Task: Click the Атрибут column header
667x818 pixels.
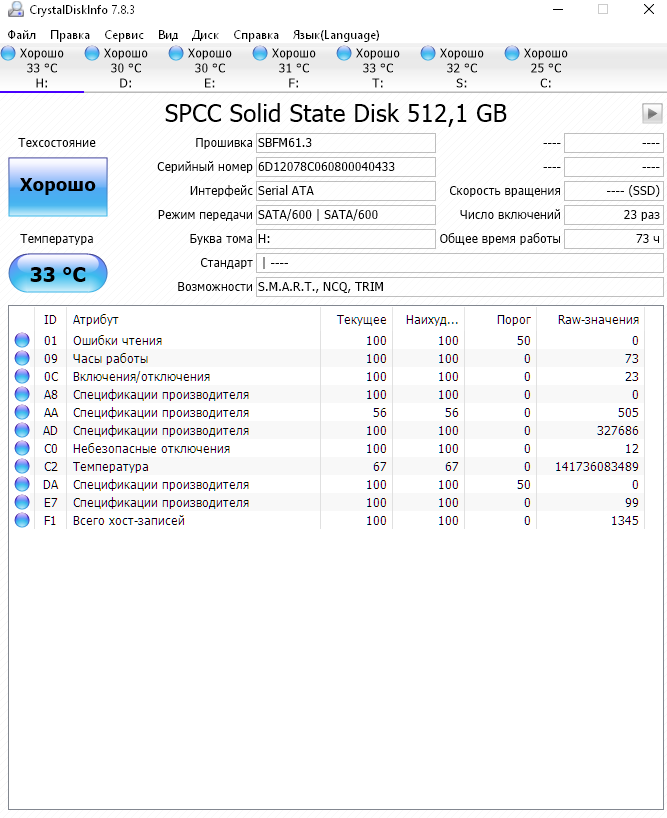Action: tap(190, 320)
